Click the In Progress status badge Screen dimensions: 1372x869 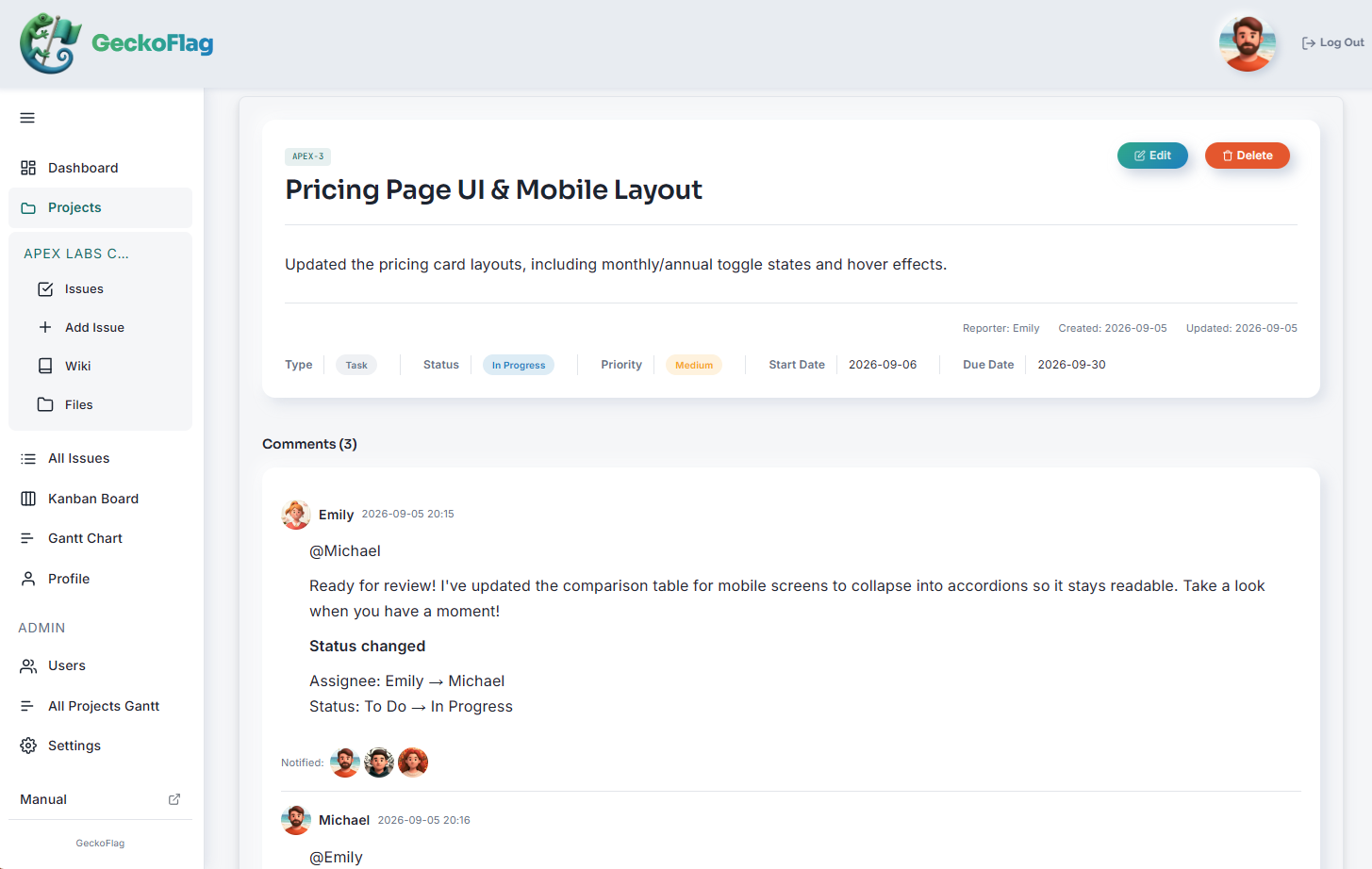[519, 365]
